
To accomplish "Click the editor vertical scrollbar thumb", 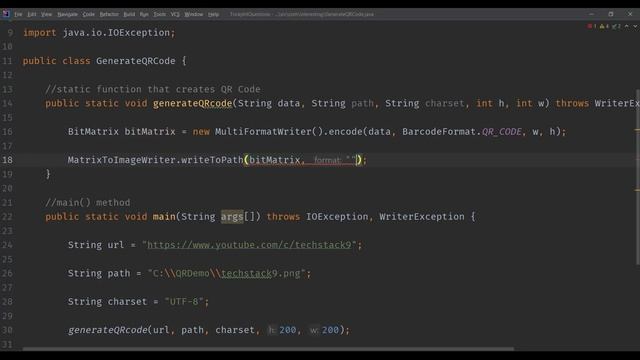I will [x=638, y=177].
